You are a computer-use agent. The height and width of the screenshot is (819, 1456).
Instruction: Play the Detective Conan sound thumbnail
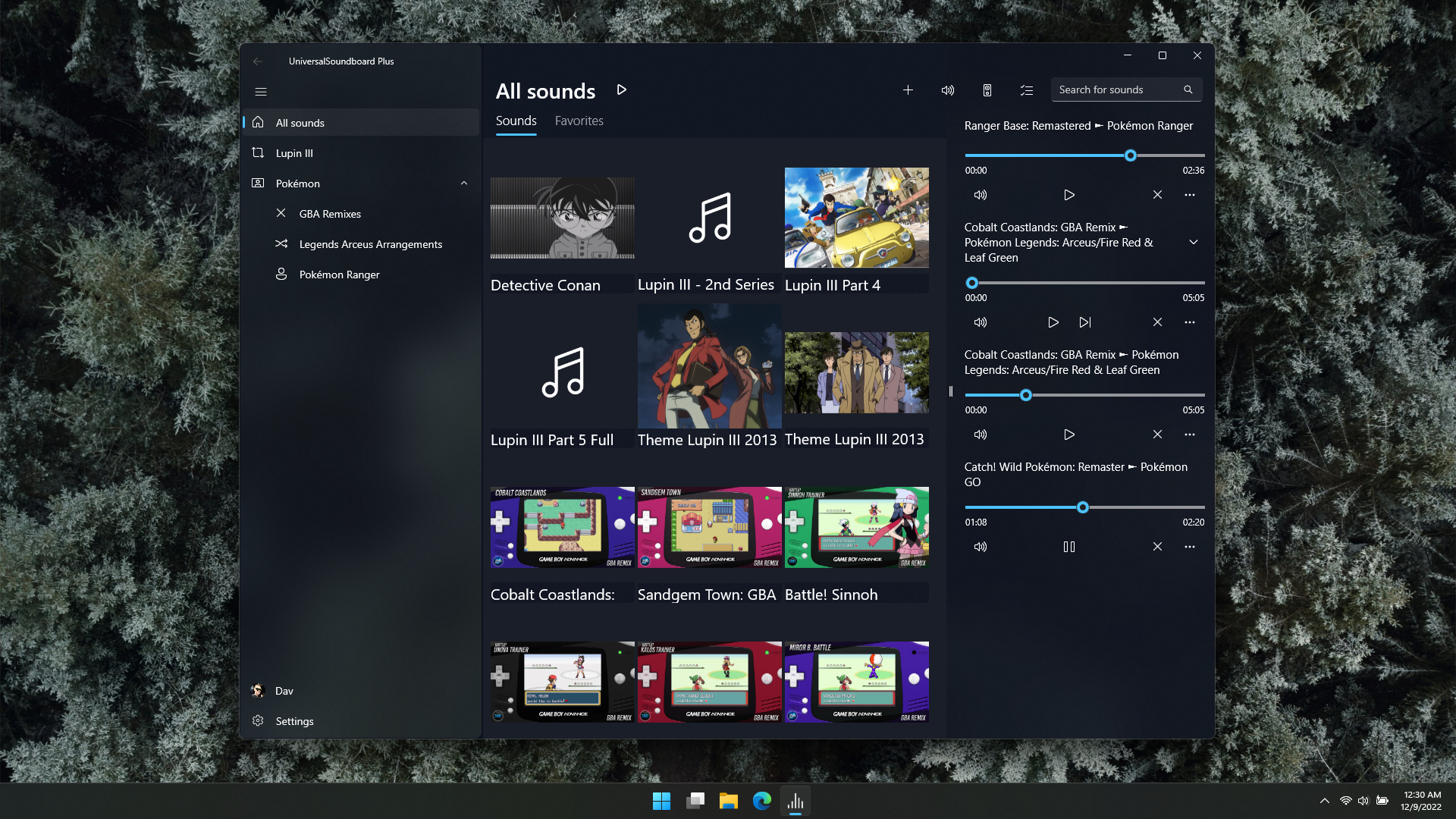[562, 218]
